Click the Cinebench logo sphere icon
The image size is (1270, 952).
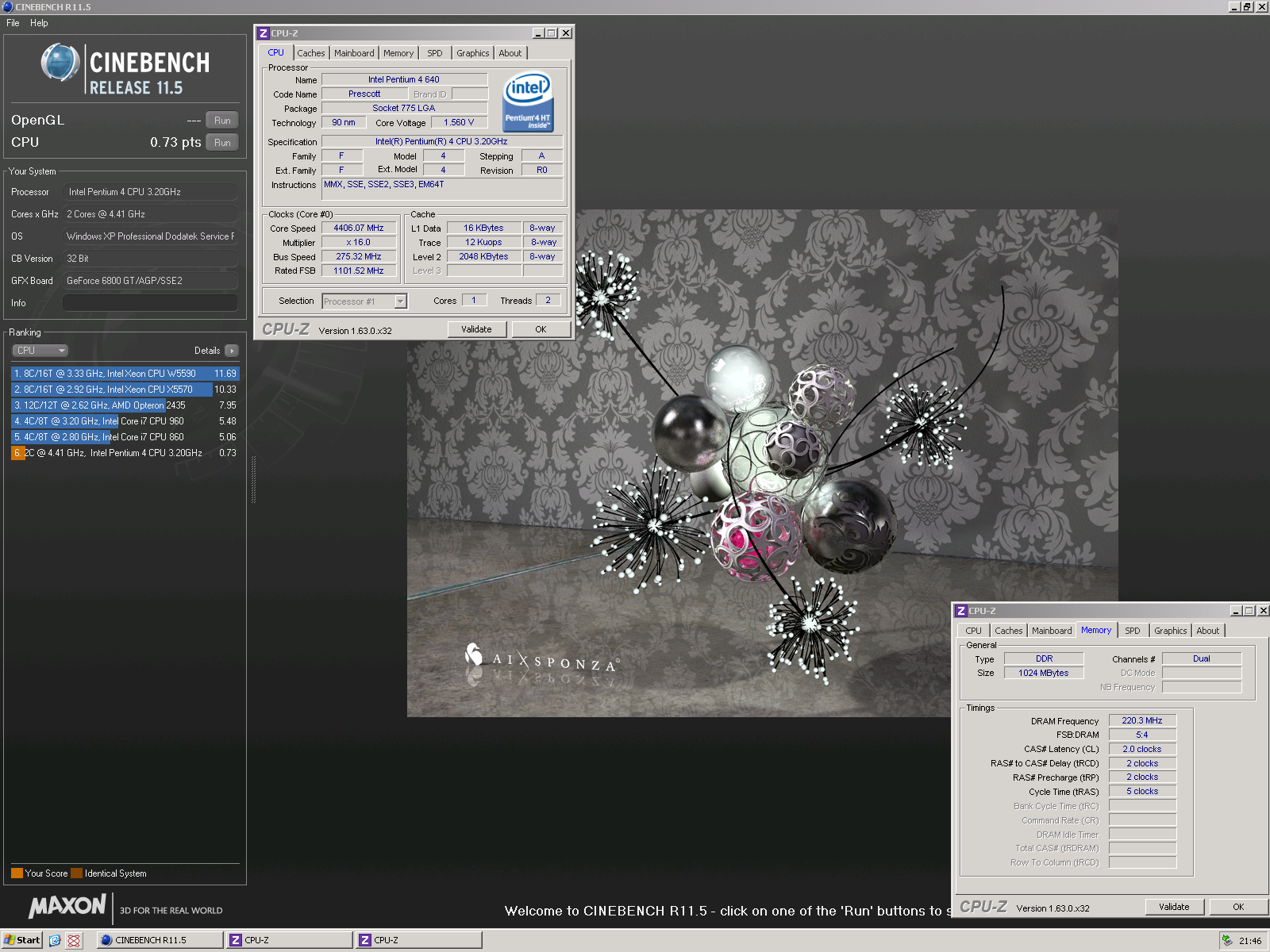click(60, 63)
